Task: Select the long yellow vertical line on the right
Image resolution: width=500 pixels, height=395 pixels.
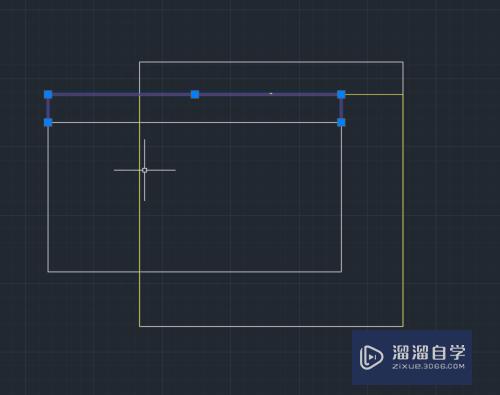Action: pos(403,210)
